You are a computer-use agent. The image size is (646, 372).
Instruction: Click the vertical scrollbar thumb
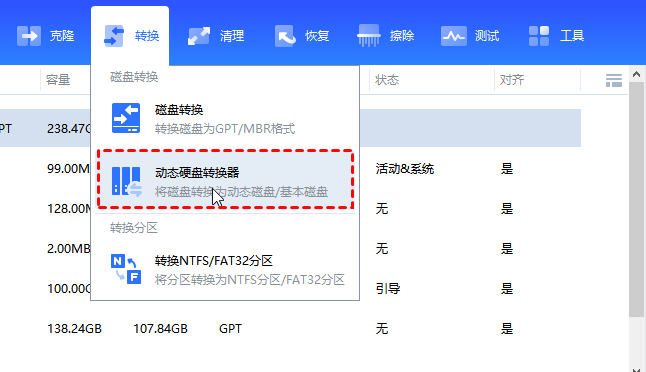pos(637,199)
